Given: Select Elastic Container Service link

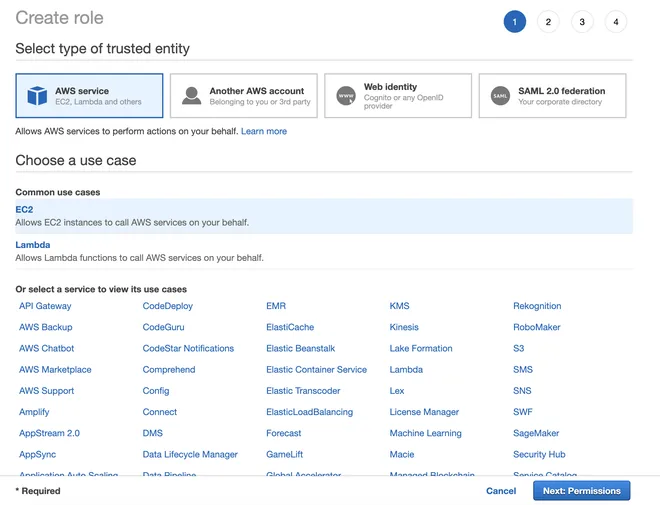Looking at the screenshot, I should (317, 369).
